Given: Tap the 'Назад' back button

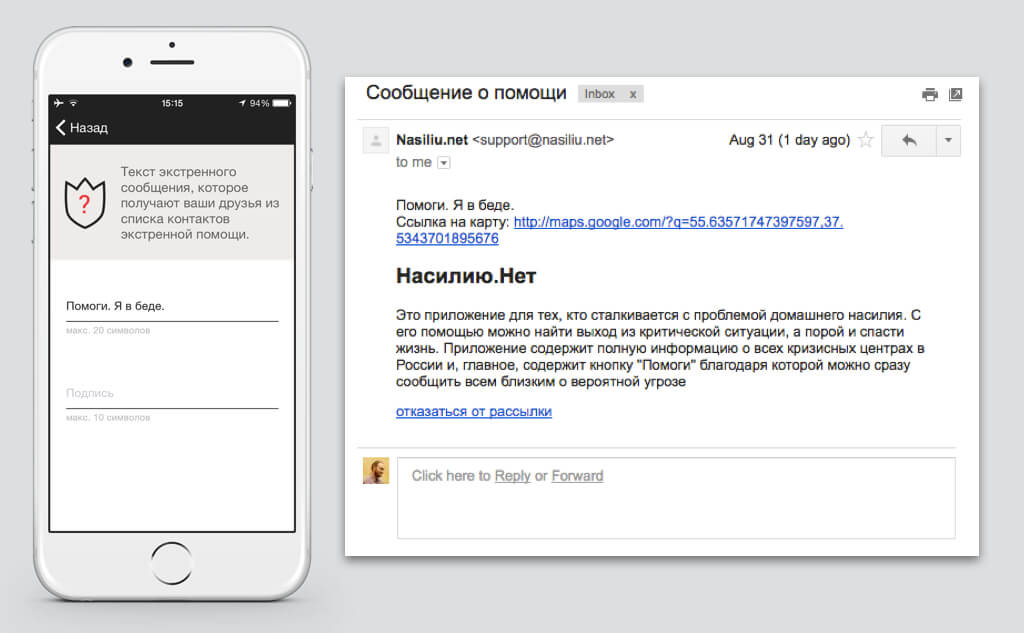Looking at the screenshot, I should pos(82,128).
